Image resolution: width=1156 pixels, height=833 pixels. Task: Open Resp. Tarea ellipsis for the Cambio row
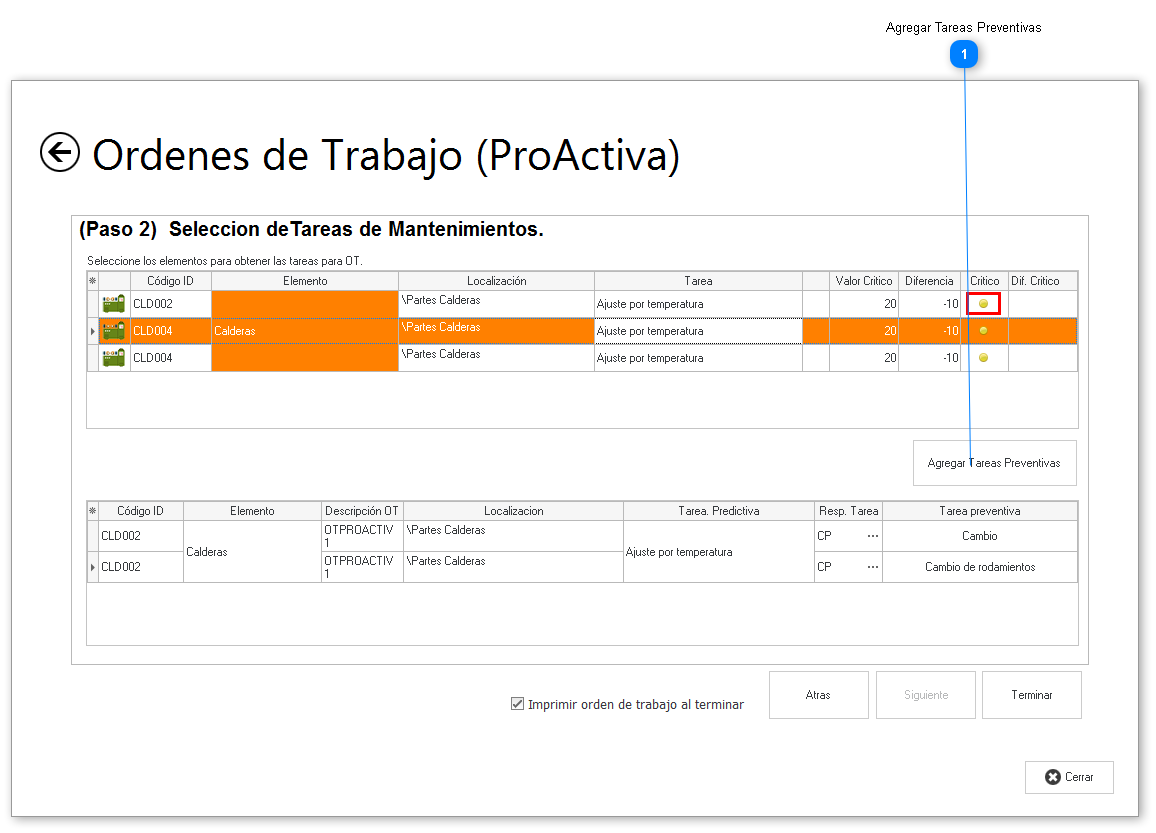coord(872,536)
